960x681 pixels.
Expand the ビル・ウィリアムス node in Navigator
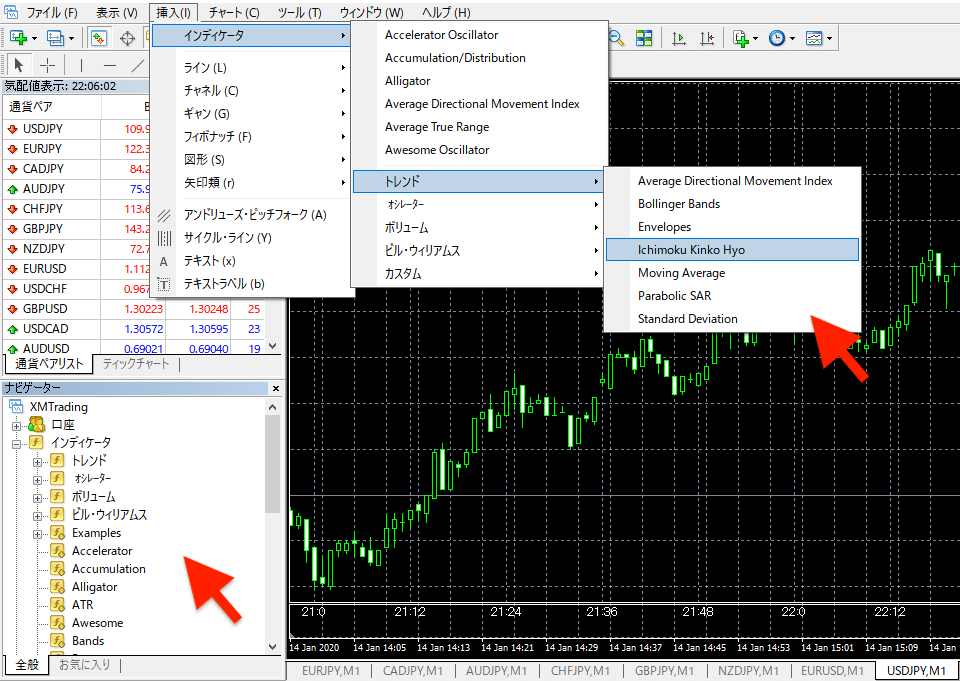coord(37,515)
